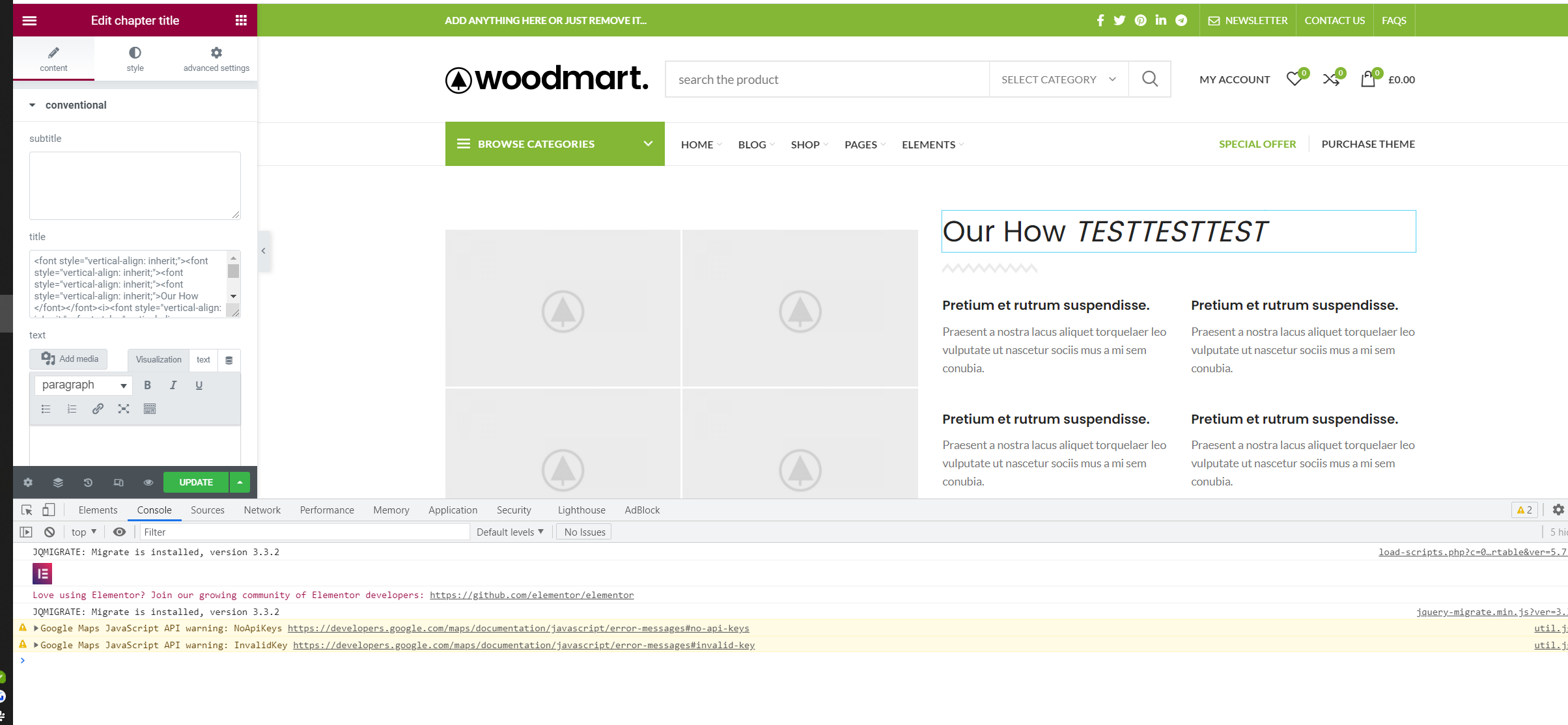Open the paragraph format dropdown
The image size is (1568, 725).
tap(83, 385)
